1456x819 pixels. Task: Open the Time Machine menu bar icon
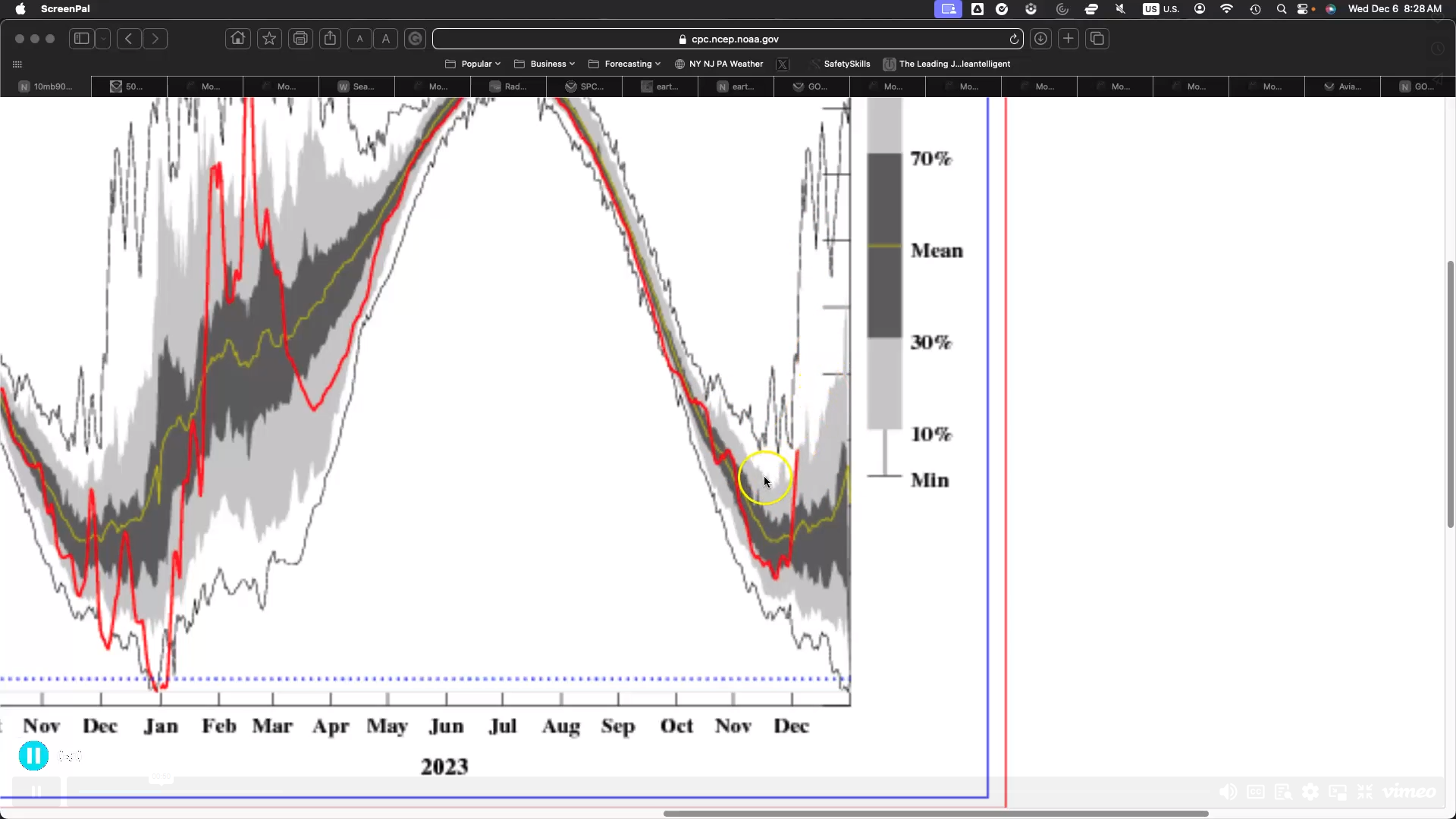[1255, 9]
